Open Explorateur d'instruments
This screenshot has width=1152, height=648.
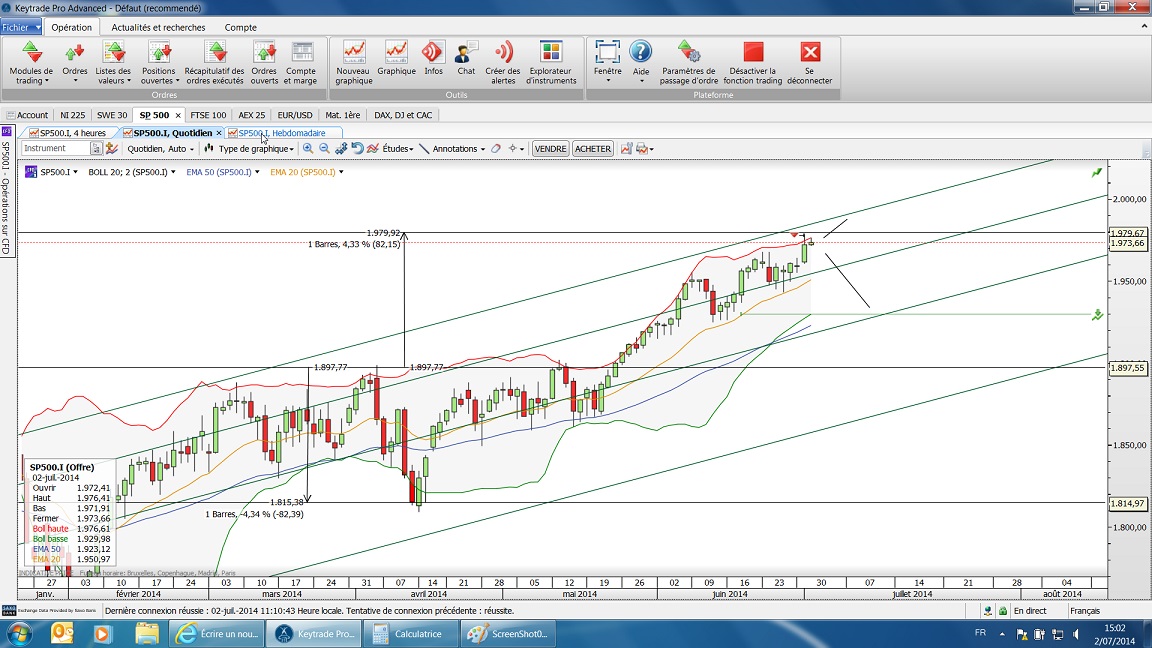pos(551,63)
